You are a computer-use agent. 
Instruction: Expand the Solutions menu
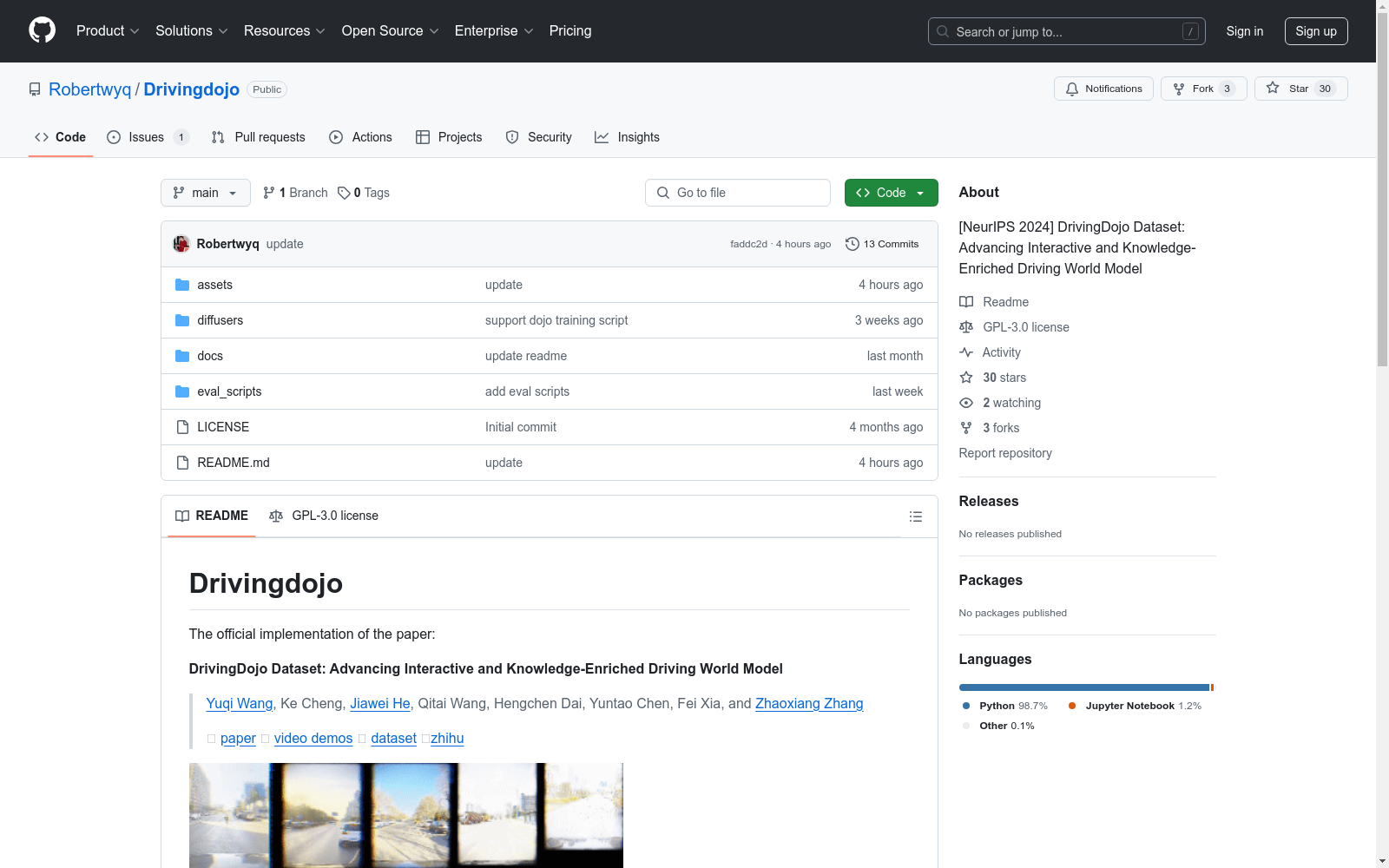pyautogui.click(x=192, y=30)
